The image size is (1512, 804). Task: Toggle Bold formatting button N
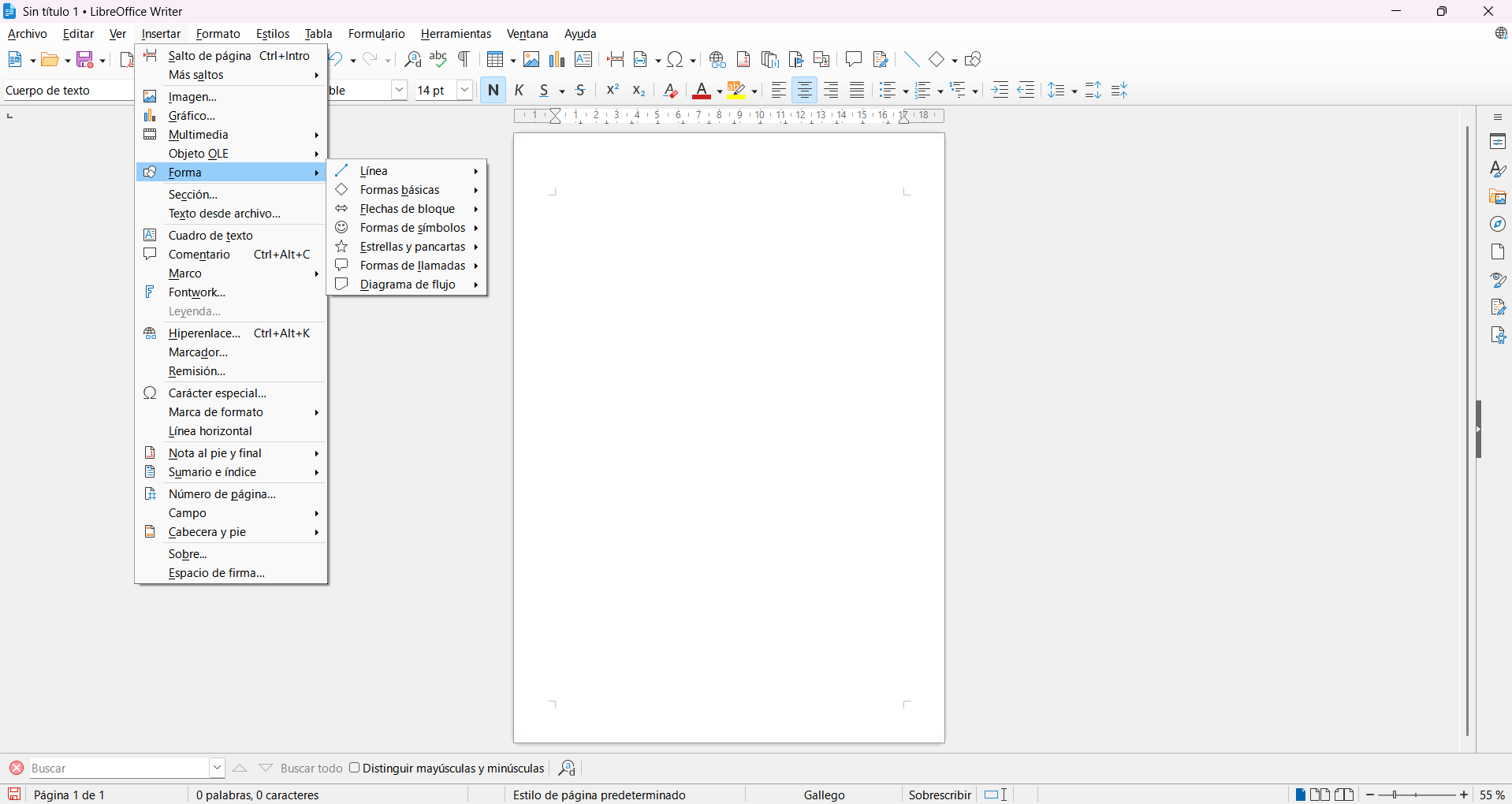(x=493, y=91)
